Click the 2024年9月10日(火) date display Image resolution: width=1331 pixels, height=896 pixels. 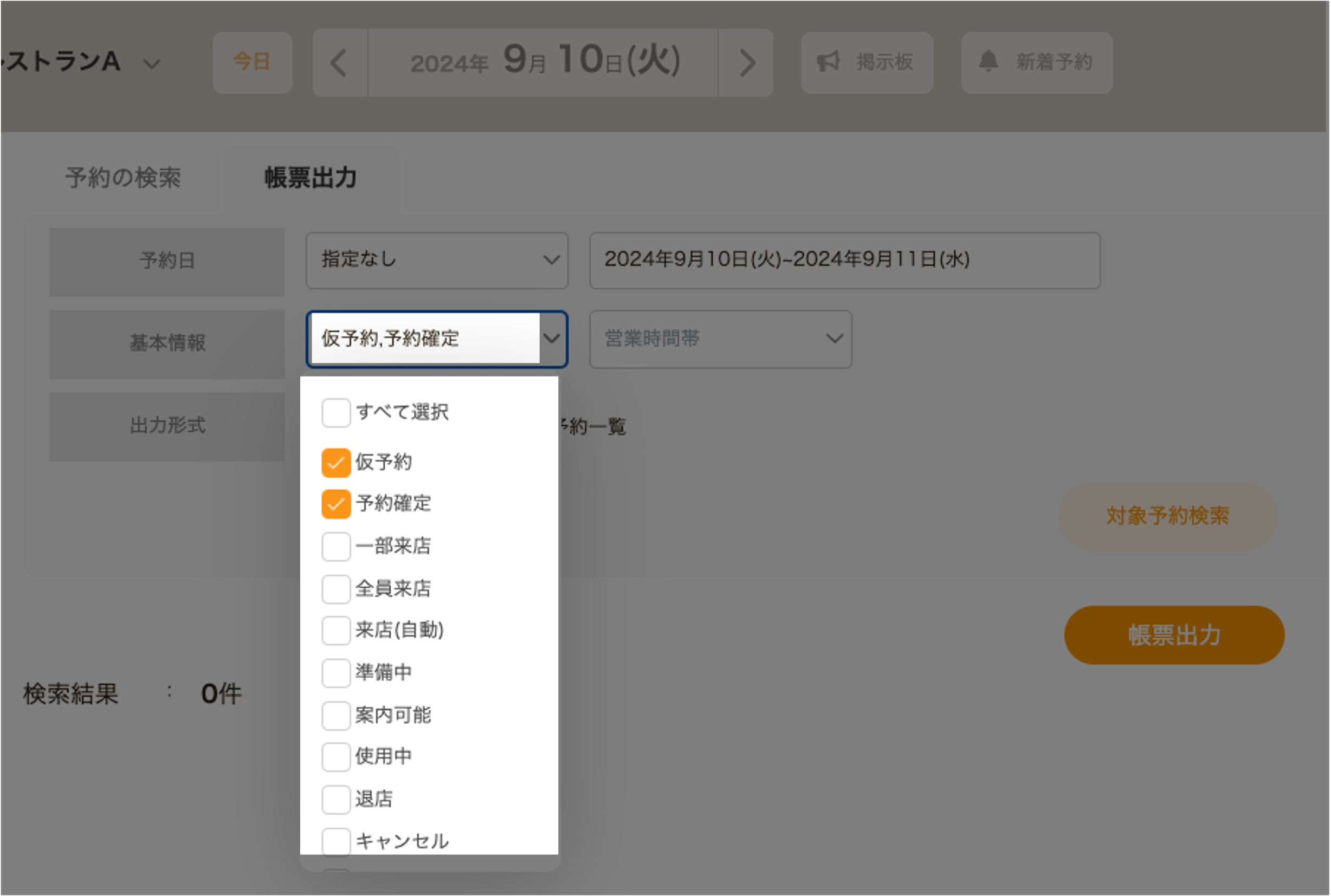[x=544, y=62]
